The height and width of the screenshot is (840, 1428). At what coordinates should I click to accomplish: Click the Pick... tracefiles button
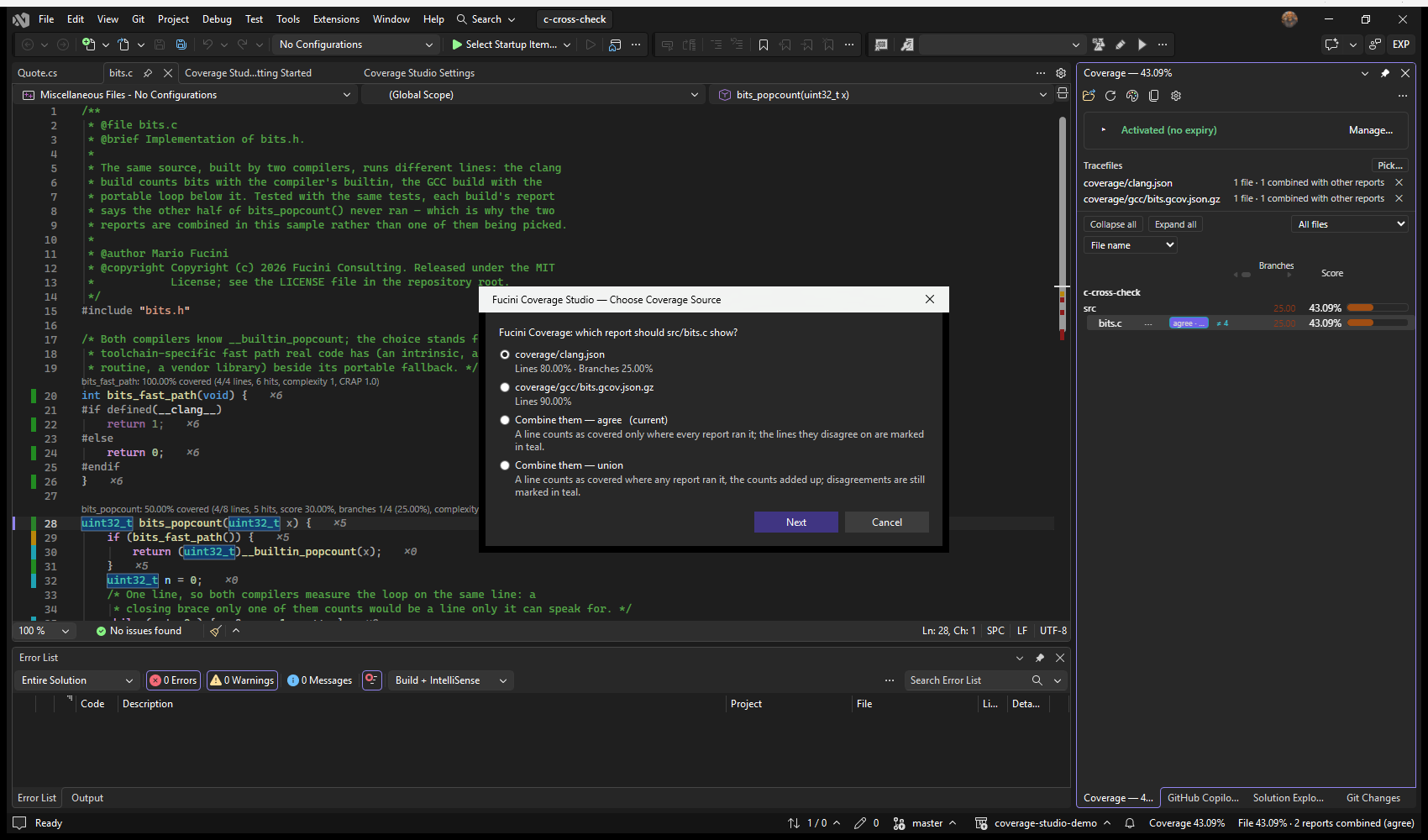pos(1389,165)
